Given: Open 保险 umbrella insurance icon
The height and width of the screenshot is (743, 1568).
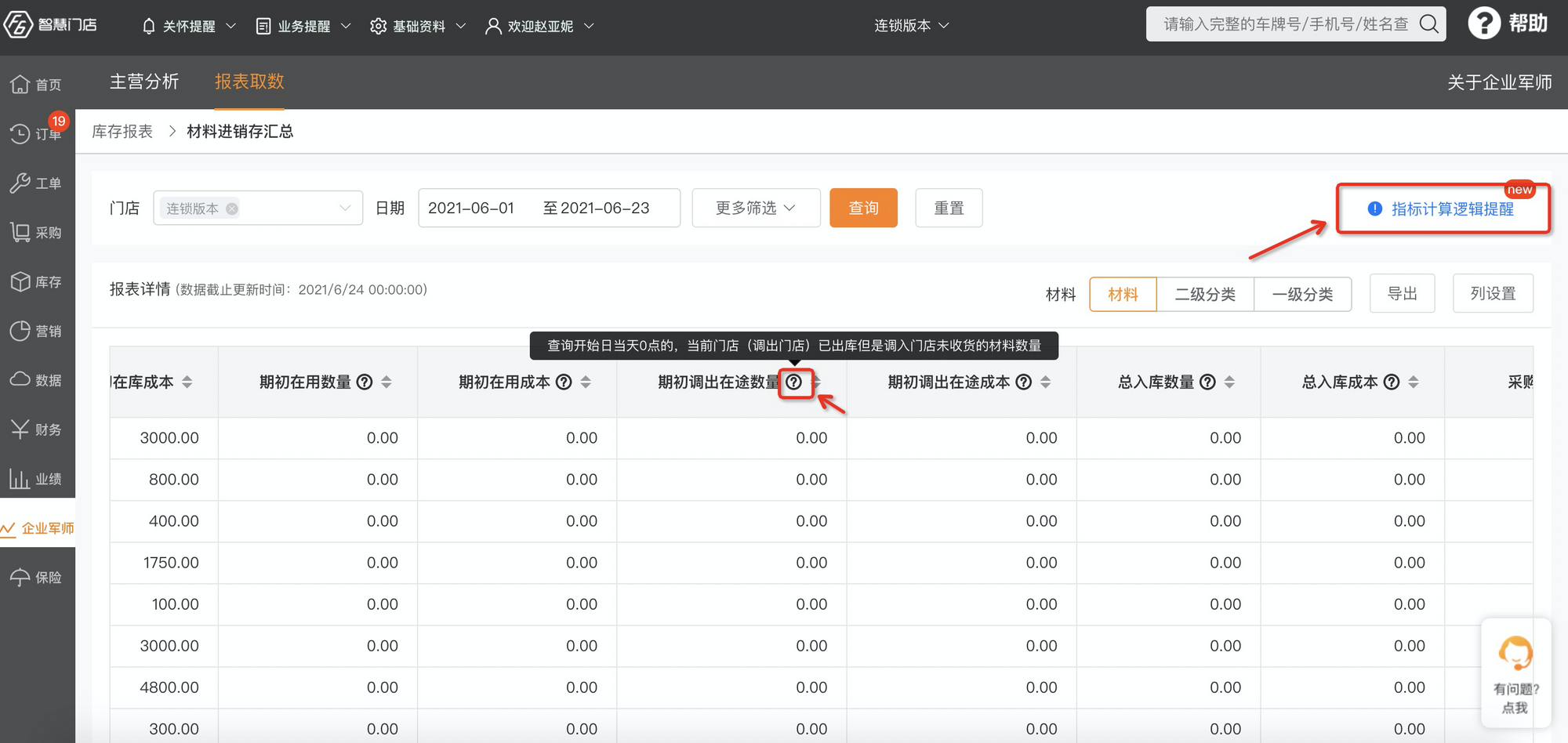Looking at the screenshot, I should pyautogui.click(x=20, y=577).
